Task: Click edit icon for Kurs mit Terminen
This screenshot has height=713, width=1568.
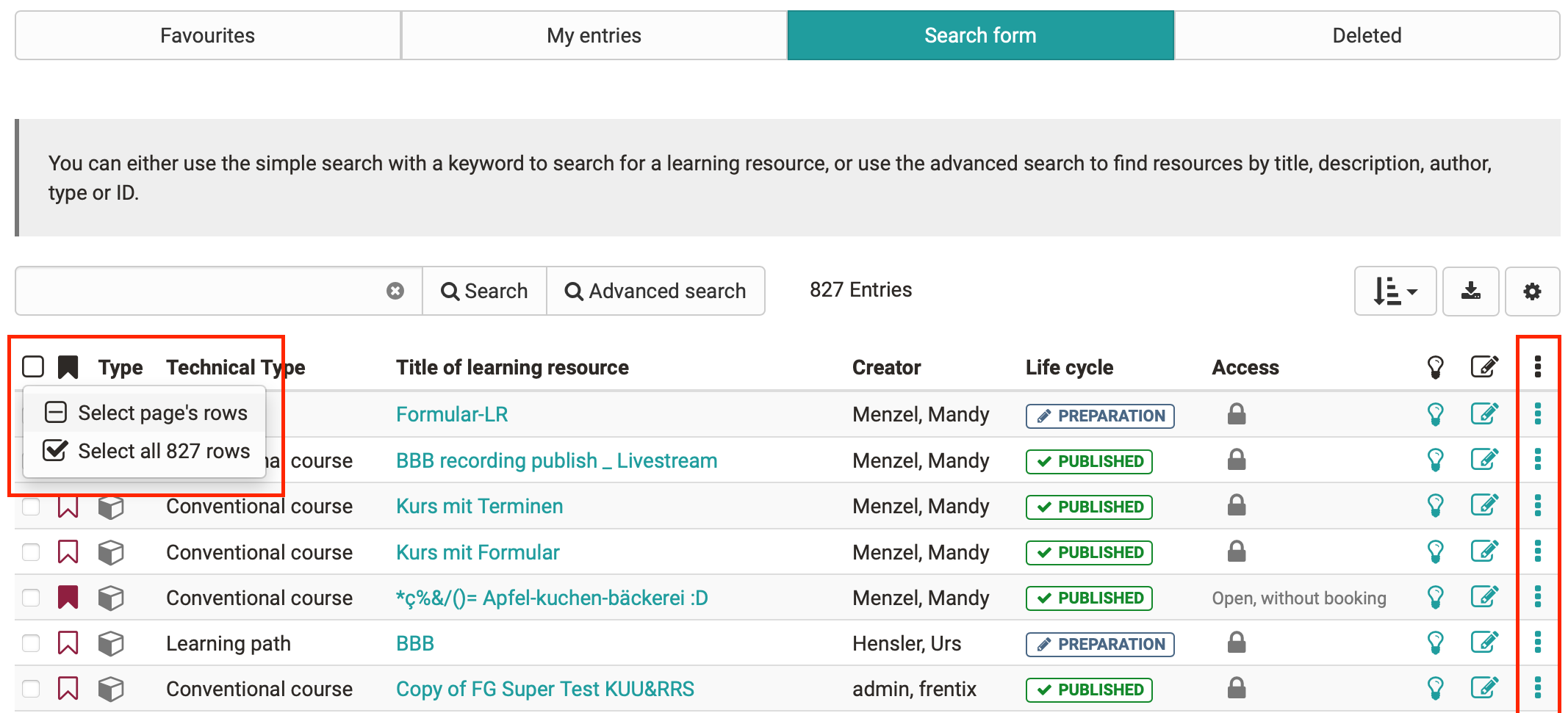Action: coord(1484,506)
